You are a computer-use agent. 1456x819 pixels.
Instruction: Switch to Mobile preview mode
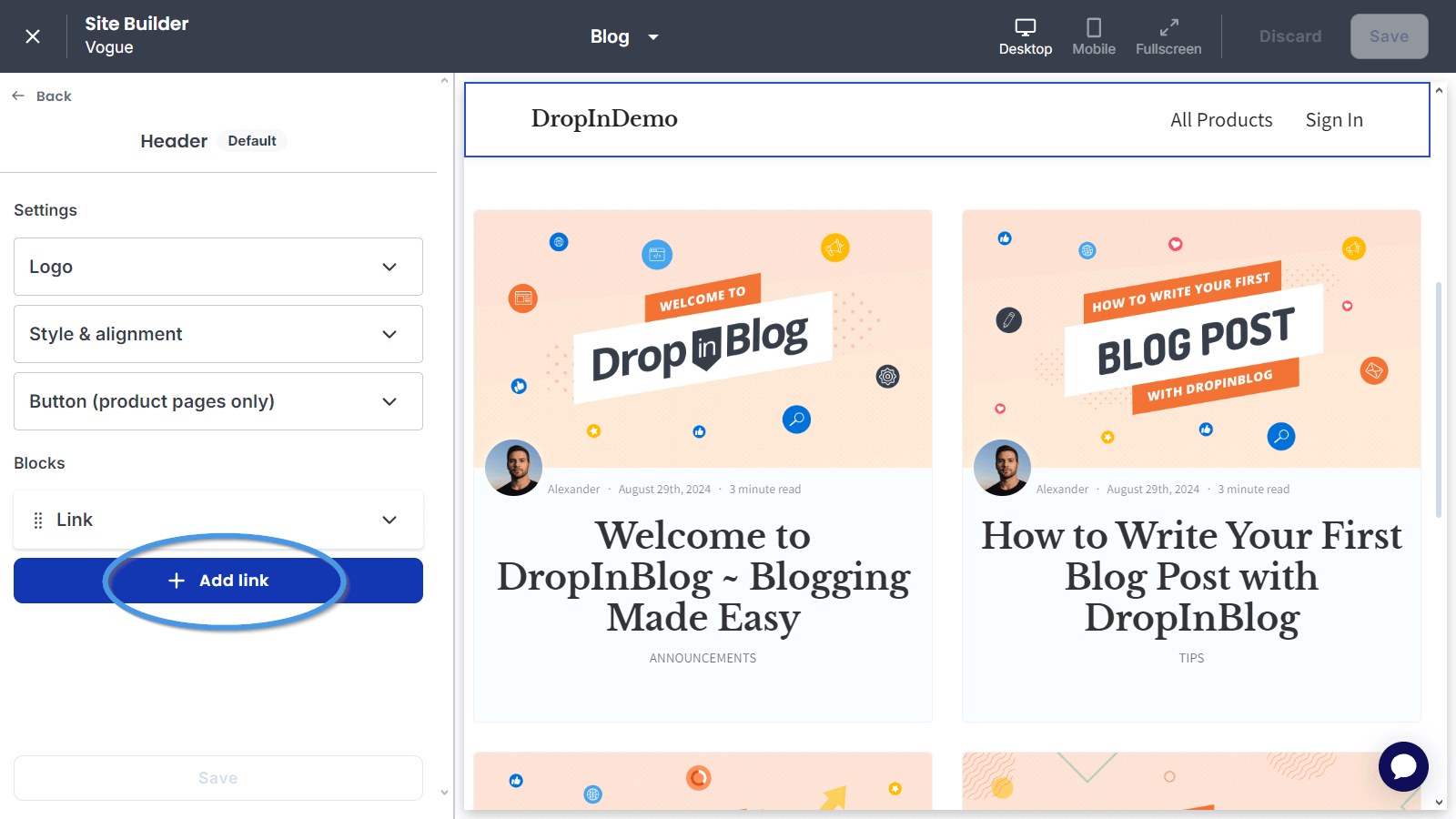[1094, 36]
